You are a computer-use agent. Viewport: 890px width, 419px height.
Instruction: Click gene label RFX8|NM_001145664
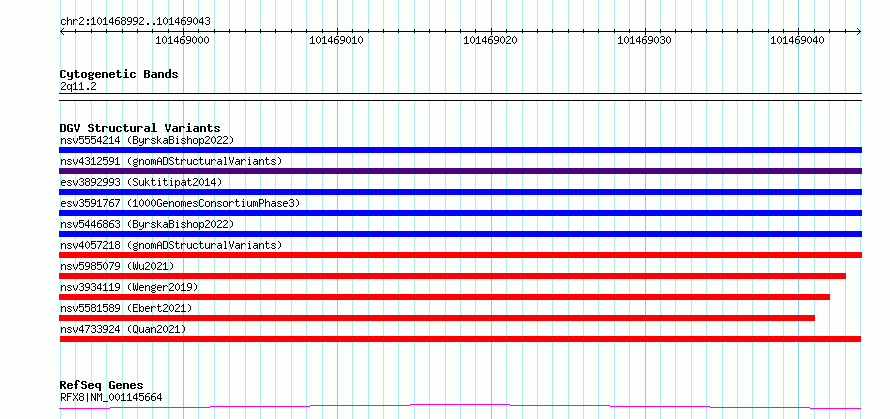click(111, 397)
